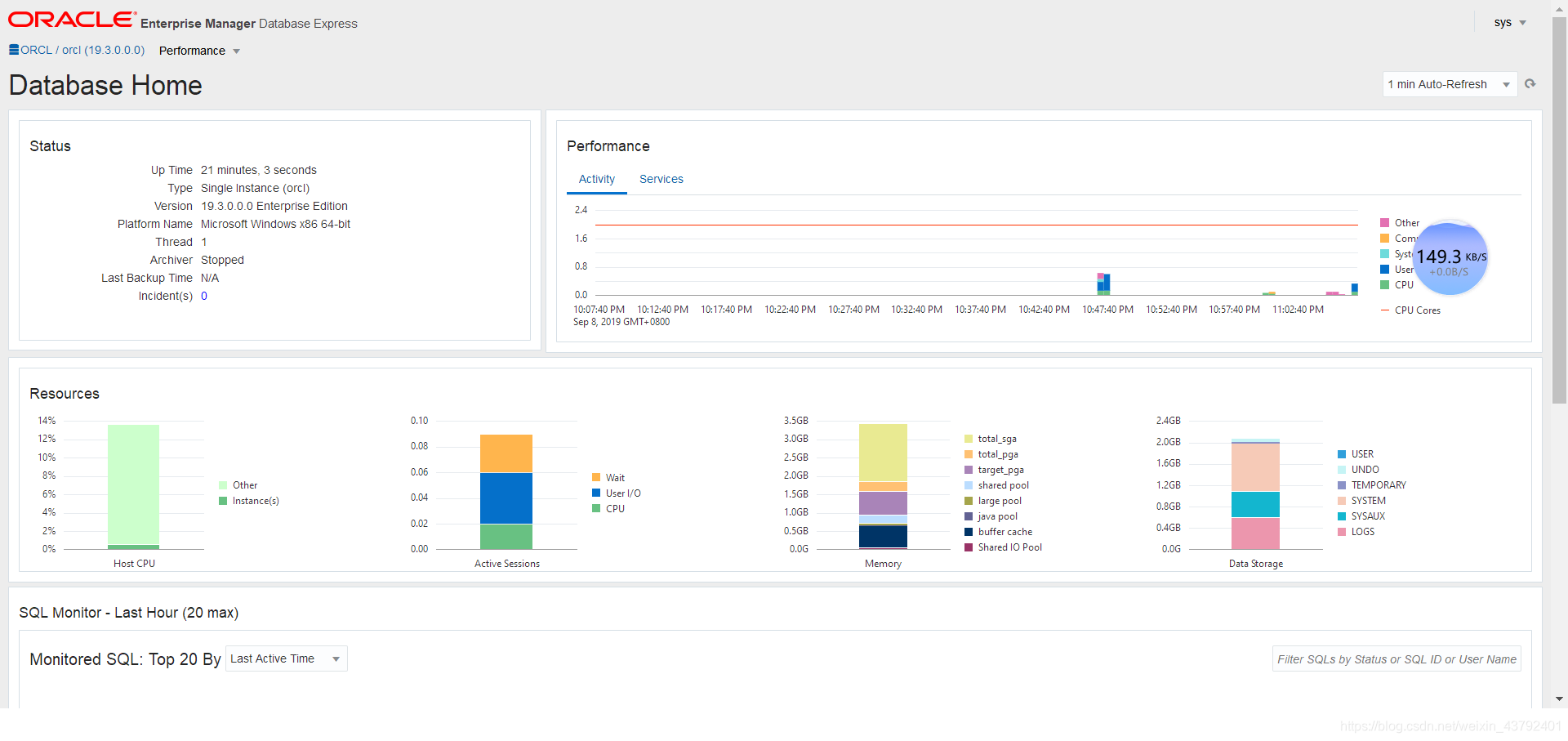
Task: Click the Shared IO Pool legend swatch
Action: [969, 547]
